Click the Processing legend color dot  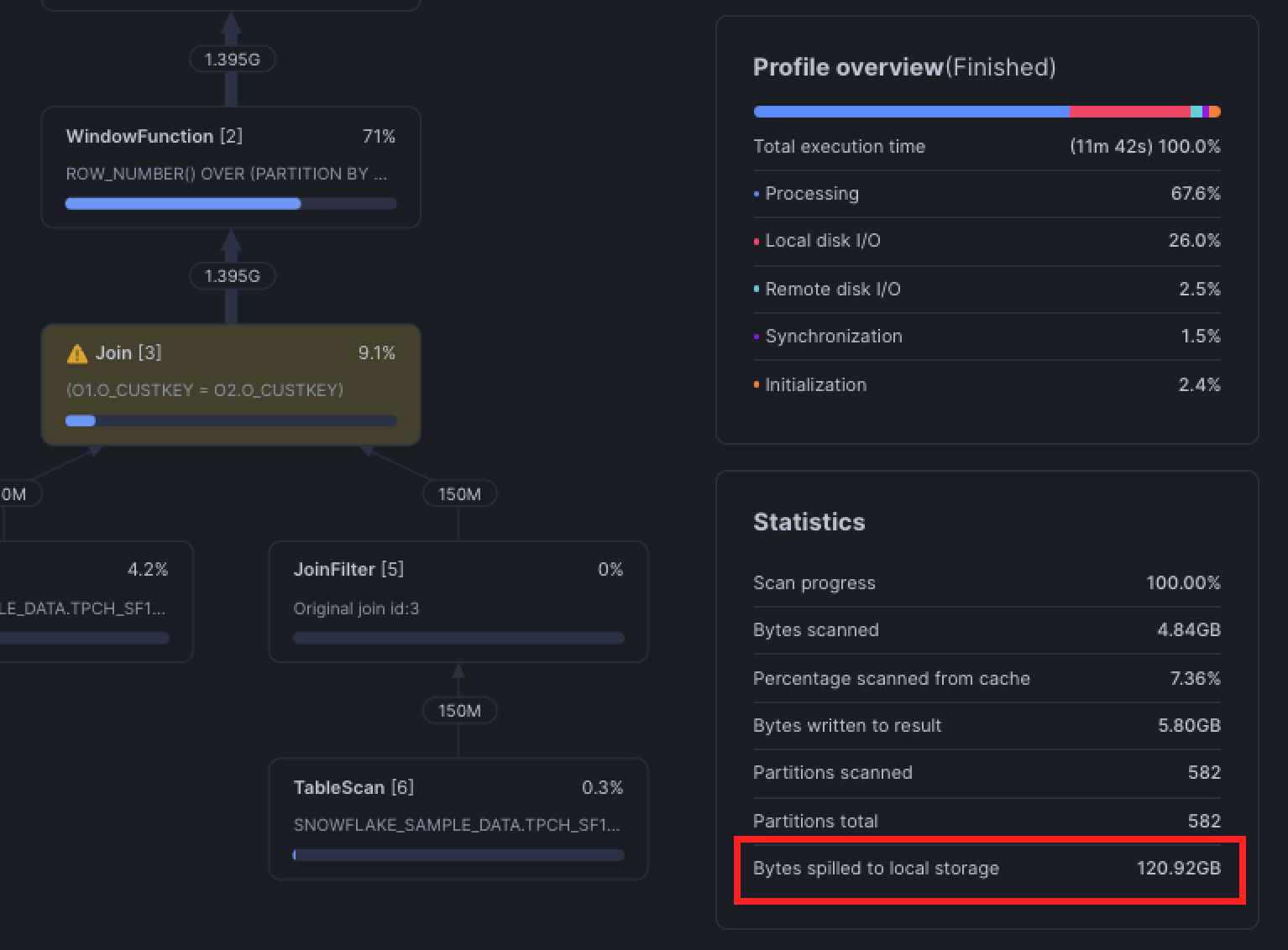pyautogui.click(x=757, y=193)
